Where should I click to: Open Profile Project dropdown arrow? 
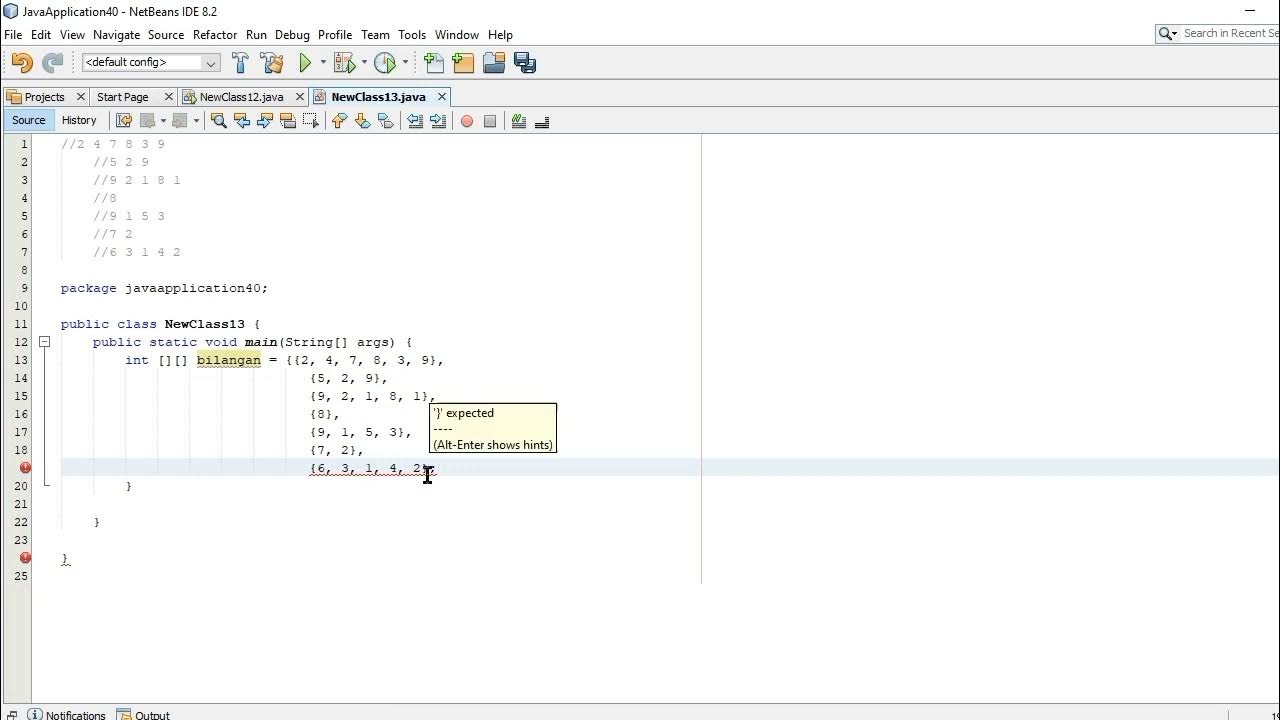pos(405,62)
